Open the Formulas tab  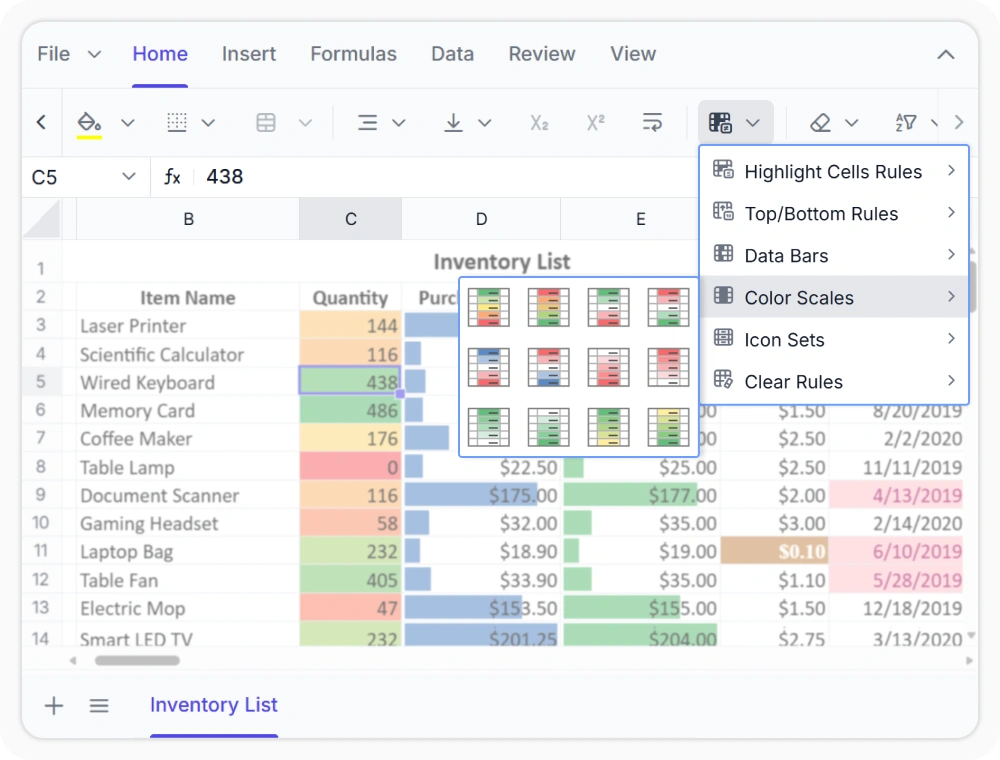[353, 54]
